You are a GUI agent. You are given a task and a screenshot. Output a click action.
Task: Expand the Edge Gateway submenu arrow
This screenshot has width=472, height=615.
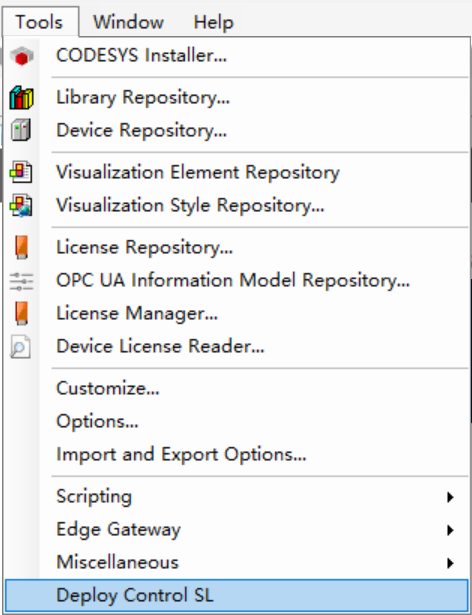(450, 530)
